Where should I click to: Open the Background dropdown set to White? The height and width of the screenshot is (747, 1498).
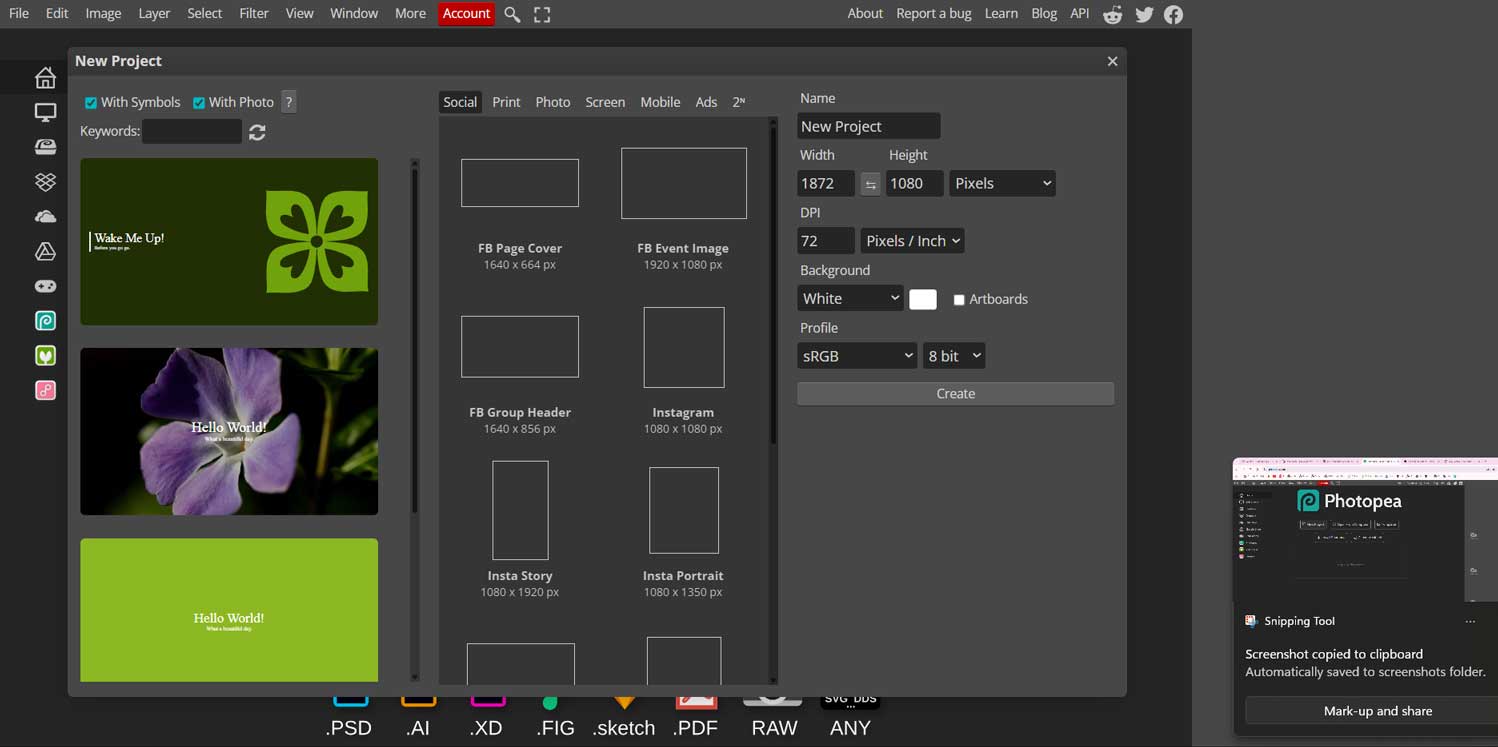(x=849, y=297)
